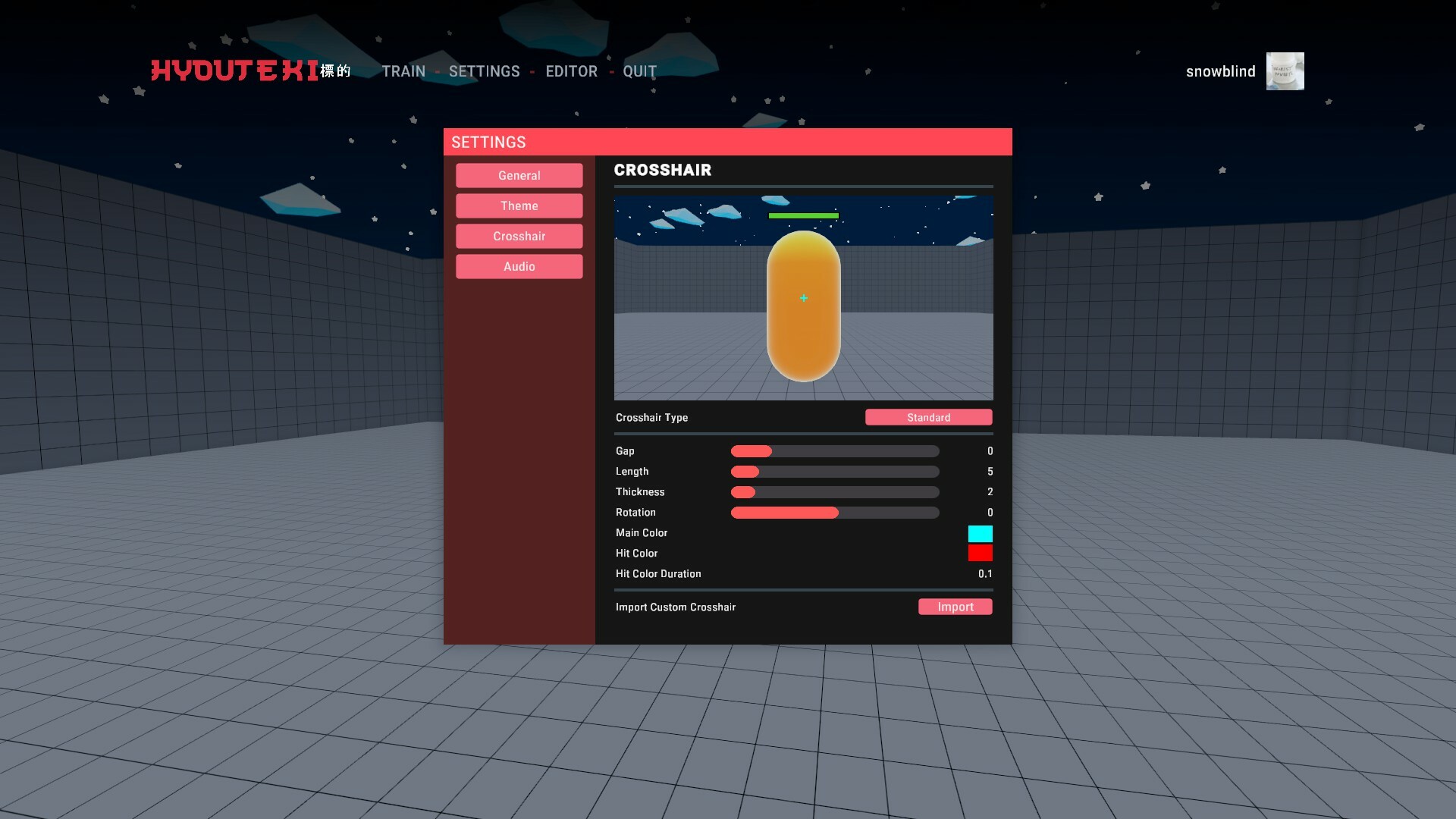Click the Import custom crosshair button
This screenshot has height=819, width=1456.
[955, 607]
